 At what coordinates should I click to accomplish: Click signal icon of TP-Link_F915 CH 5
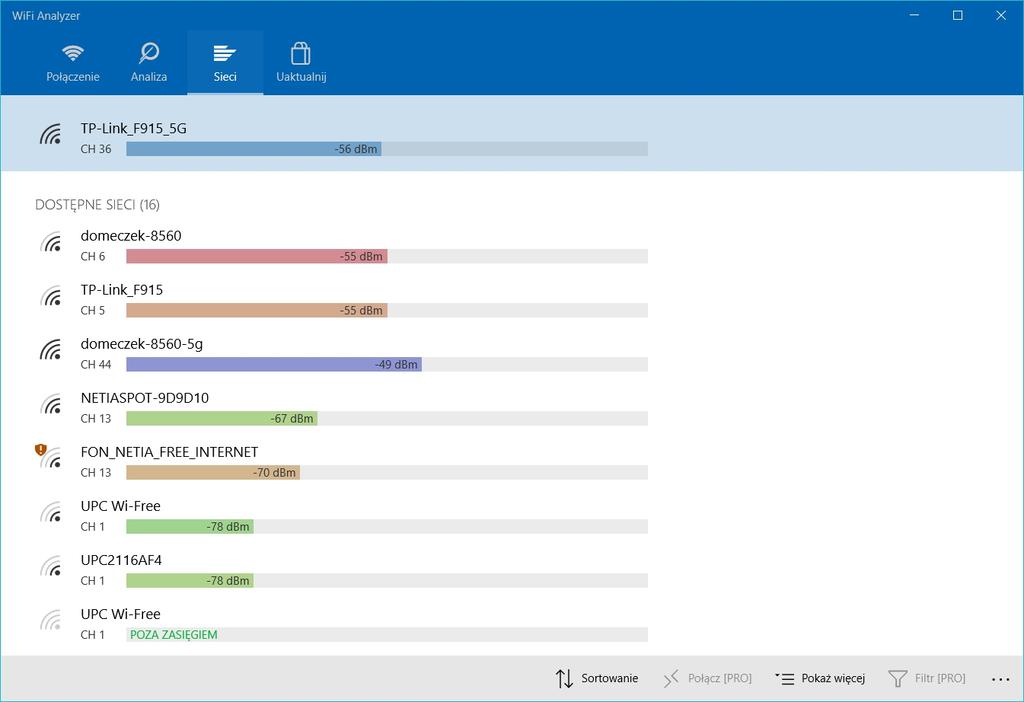50,296
